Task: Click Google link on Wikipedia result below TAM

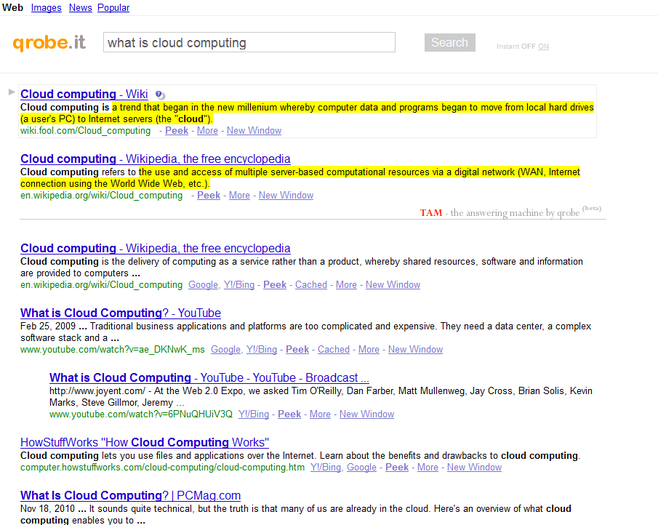Action: (x=203, y=285)
